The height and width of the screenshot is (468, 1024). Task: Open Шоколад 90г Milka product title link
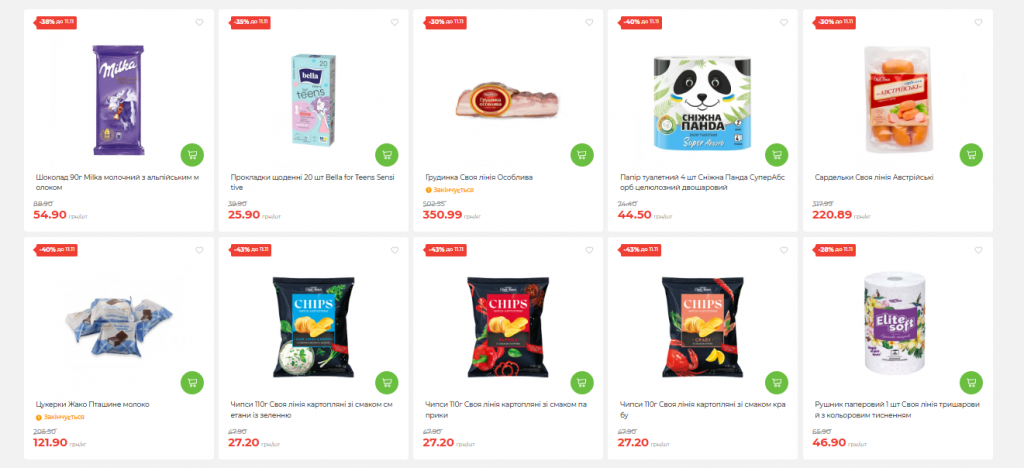point(117,182)
